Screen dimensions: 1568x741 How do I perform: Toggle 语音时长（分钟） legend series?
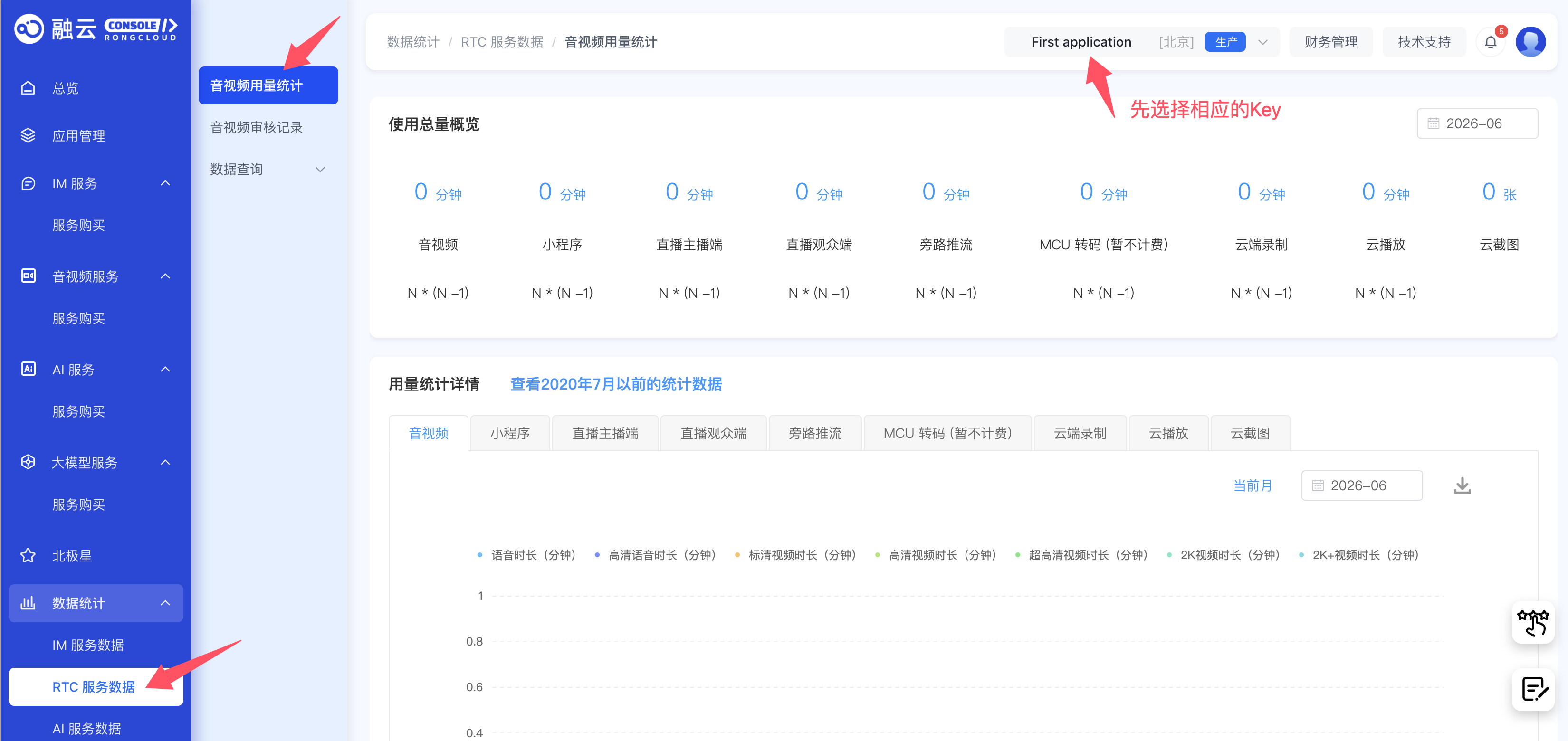tap(526, 555)
